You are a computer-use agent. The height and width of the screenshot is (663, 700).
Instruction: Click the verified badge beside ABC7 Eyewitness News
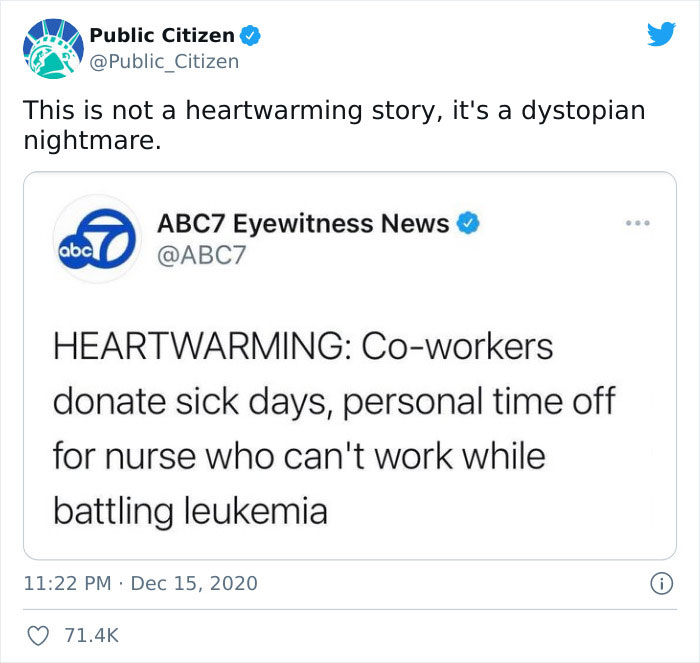coord(467,223)
